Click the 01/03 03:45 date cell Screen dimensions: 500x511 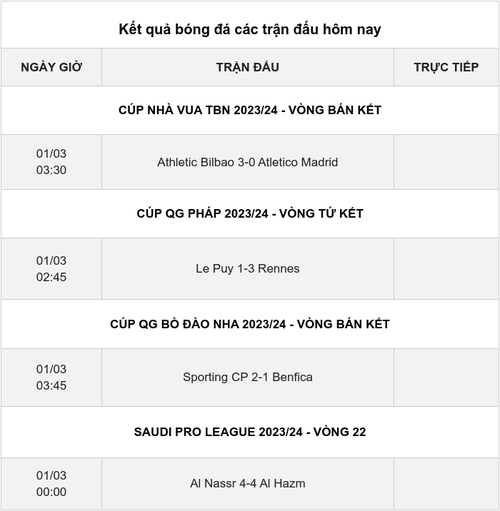[x=51, y=377]
